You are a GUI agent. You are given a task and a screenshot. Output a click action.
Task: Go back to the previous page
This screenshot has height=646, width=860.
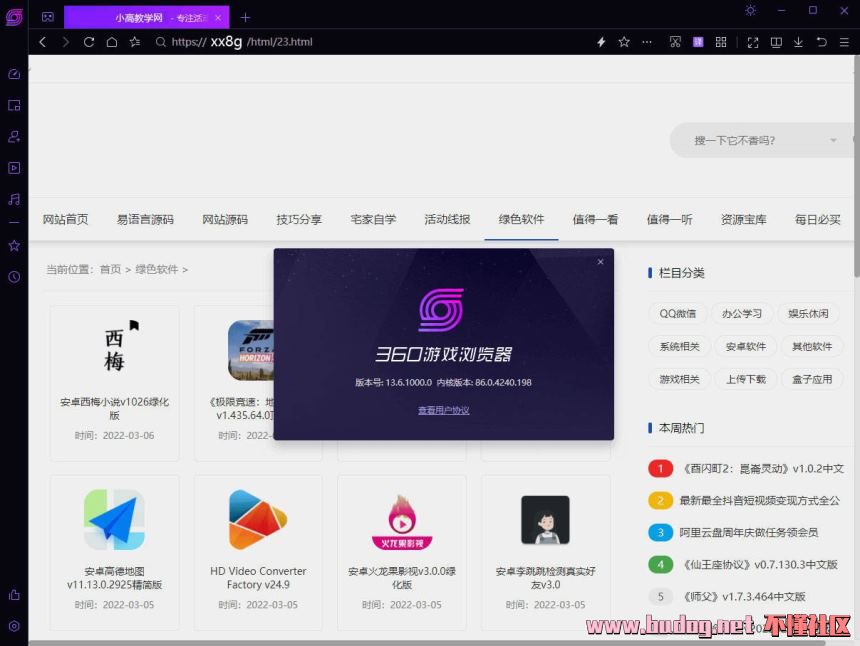[x=43, y=42]
